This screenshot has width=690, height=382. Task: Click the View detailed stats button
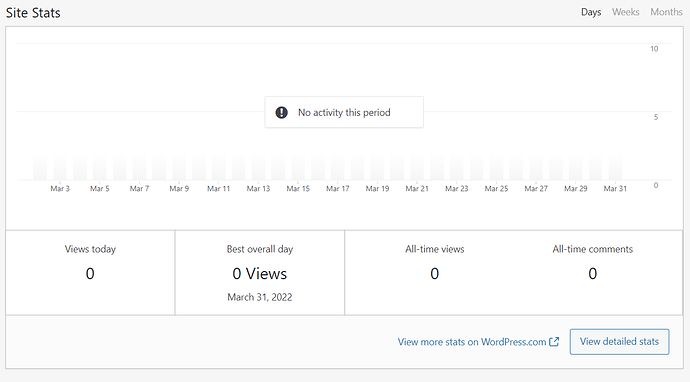pos(619,342)
